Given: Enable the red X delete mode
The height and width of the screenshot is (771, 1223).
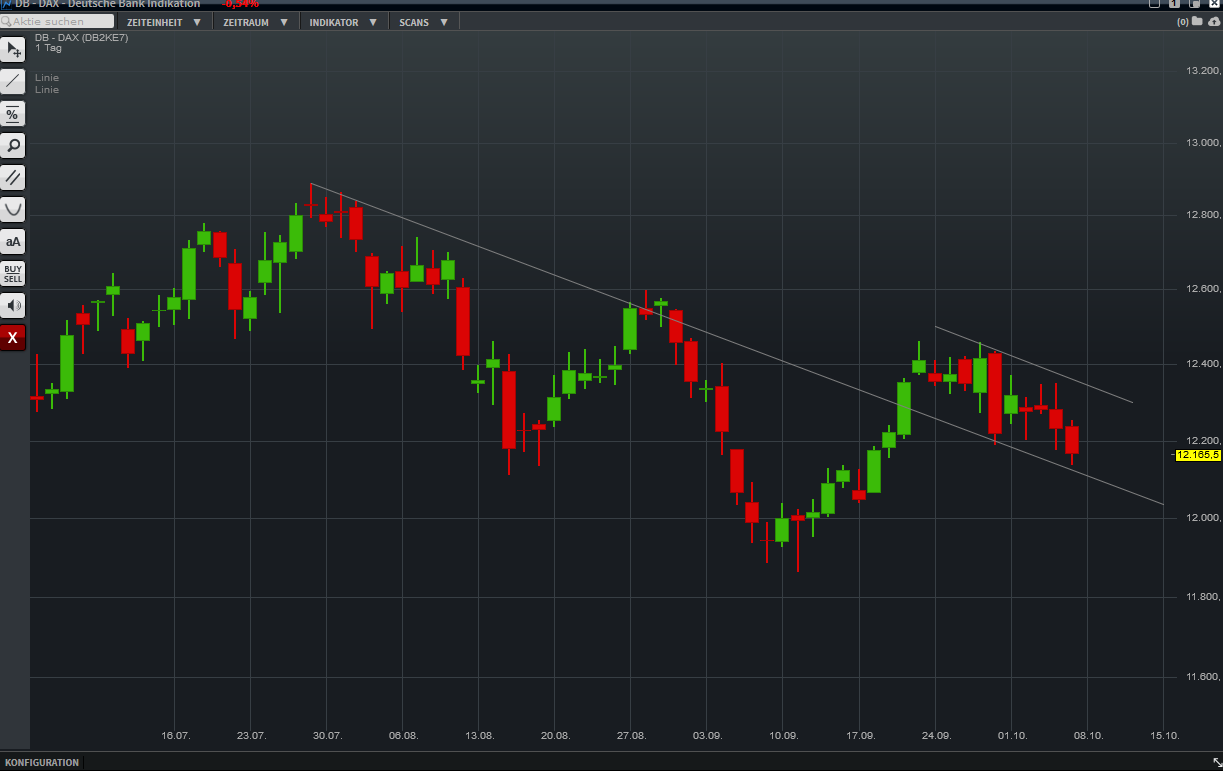Looking at the screenshot, I should (13, 337).
